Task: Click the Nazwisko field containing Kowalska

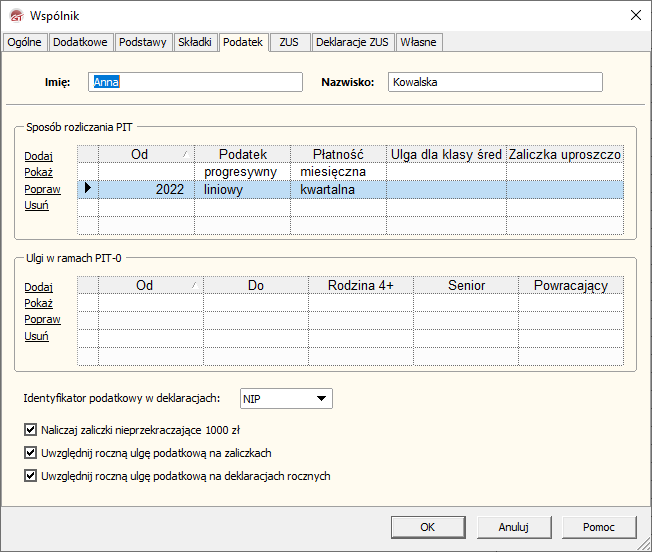Action: [495, 82]
